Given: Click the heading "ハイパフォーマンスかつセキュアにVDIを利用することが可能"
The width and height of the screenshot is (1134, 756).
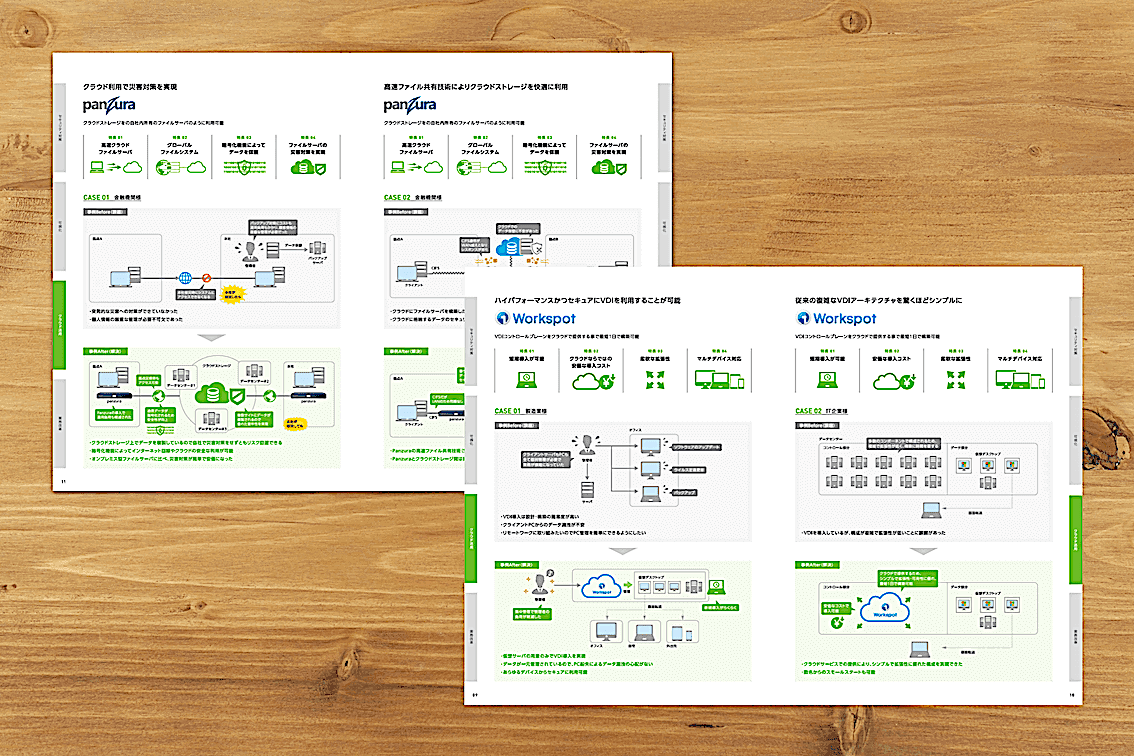Looking at the screenshot, I should tap(587, 300).
